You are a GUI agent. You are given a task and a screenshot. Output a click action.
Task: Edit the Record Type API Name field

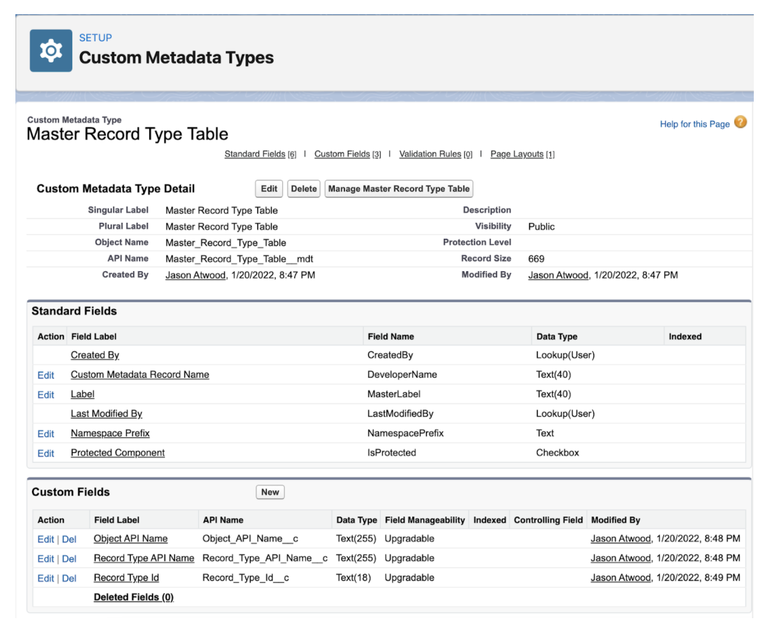[x=46, y=558]
